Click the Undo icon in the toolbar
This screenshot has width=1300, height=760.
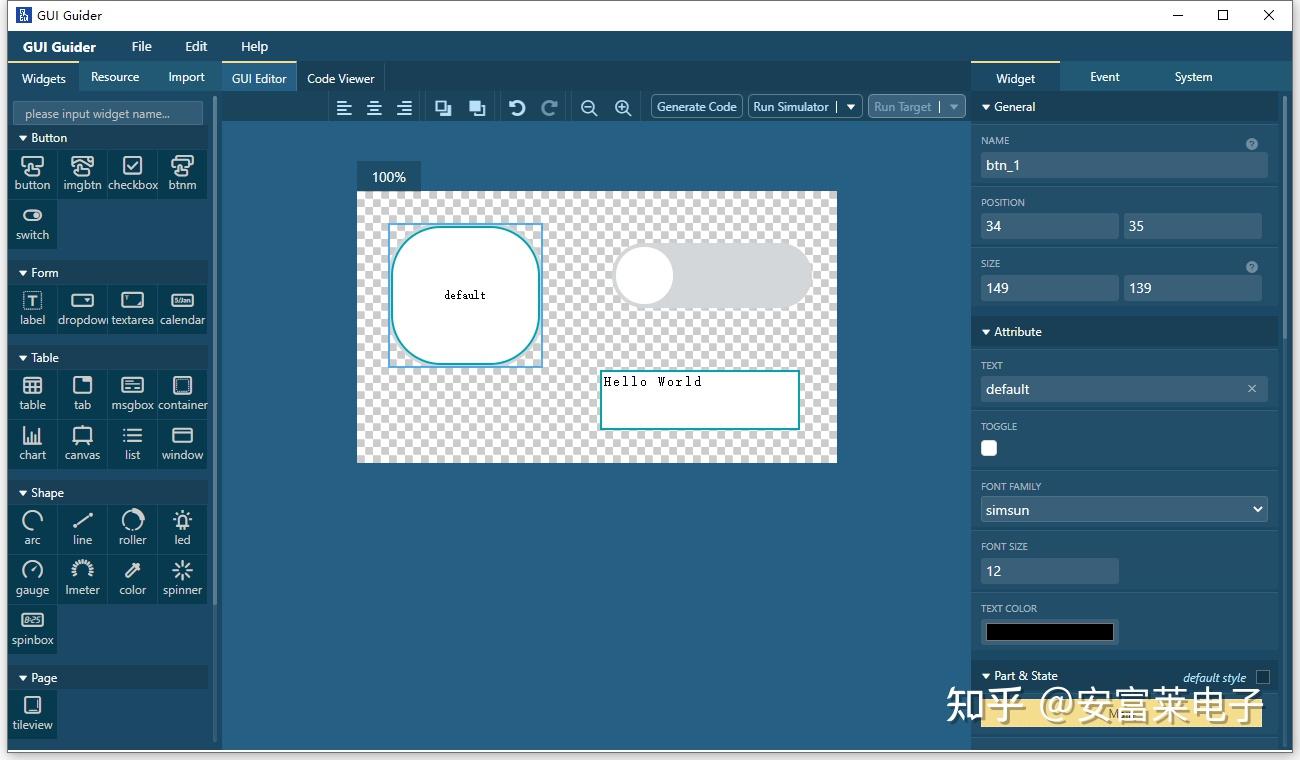point(517,107)
